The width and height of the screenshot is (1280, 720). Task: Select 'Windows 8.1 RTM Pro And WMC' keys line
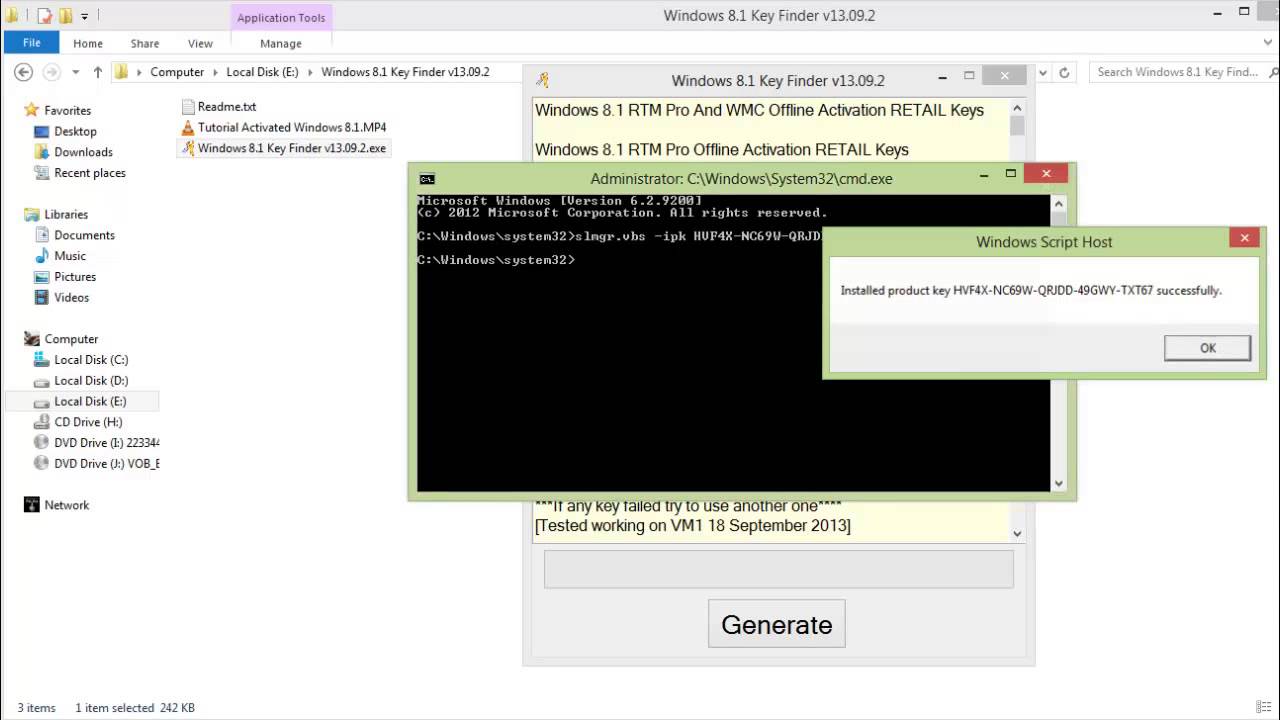(x=759, y=110)
